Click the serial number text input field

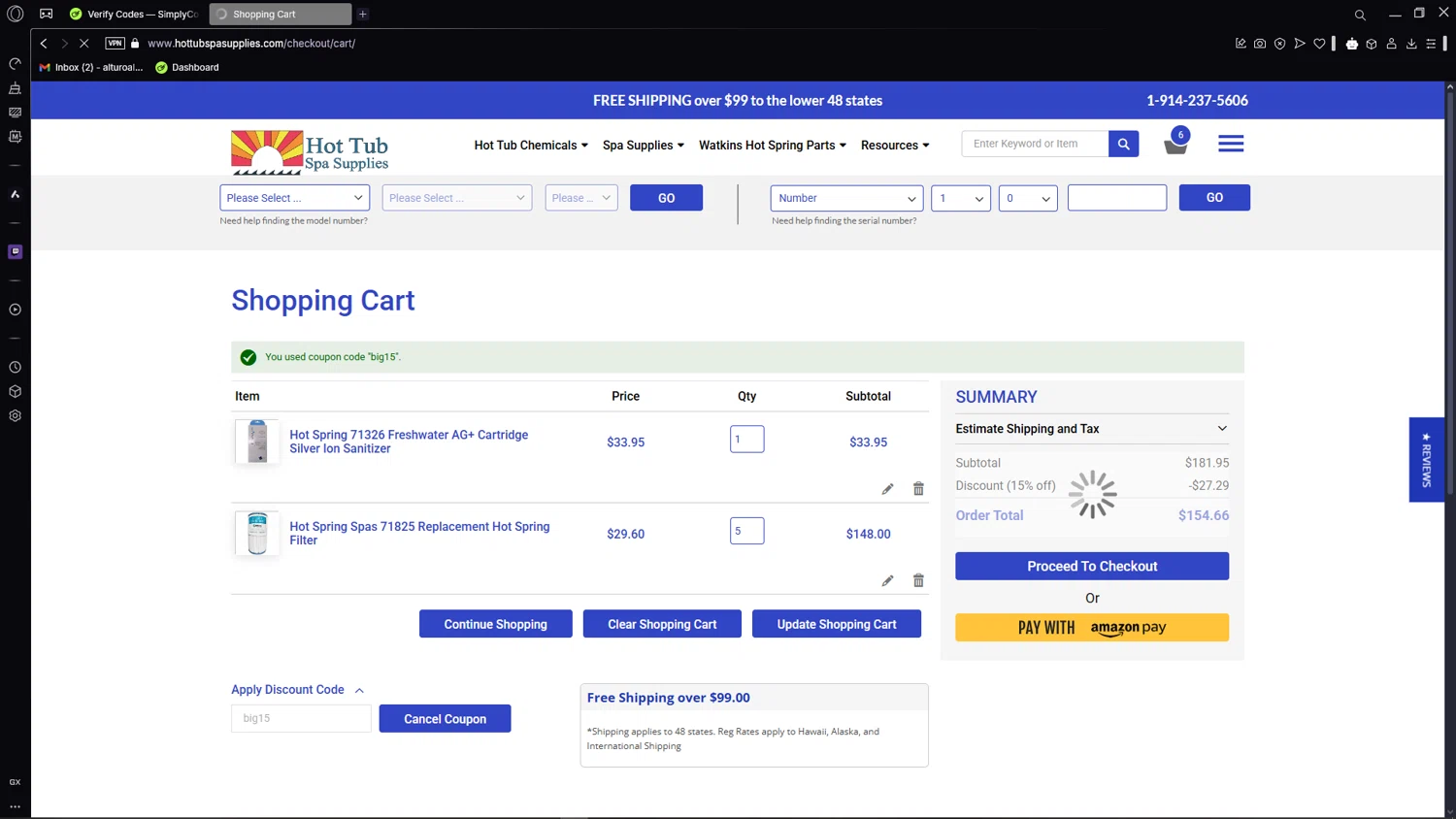point(1117,198)
